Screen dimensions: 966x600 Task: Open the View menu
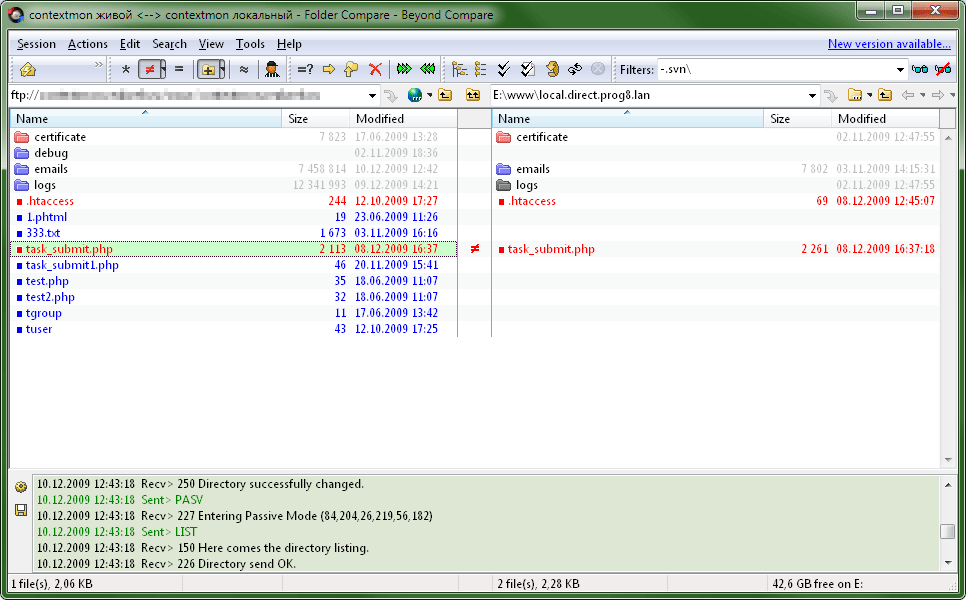point(211,44)
